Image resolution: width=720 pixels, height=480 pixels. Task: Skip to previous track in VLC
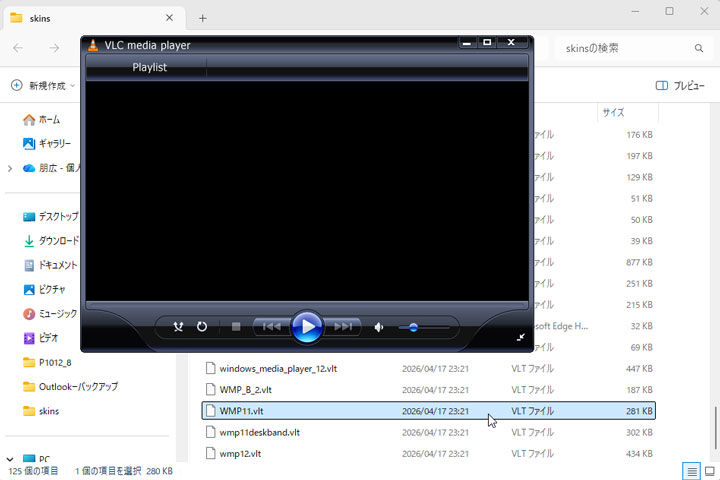pyautogui.click(x=272, y=327)
